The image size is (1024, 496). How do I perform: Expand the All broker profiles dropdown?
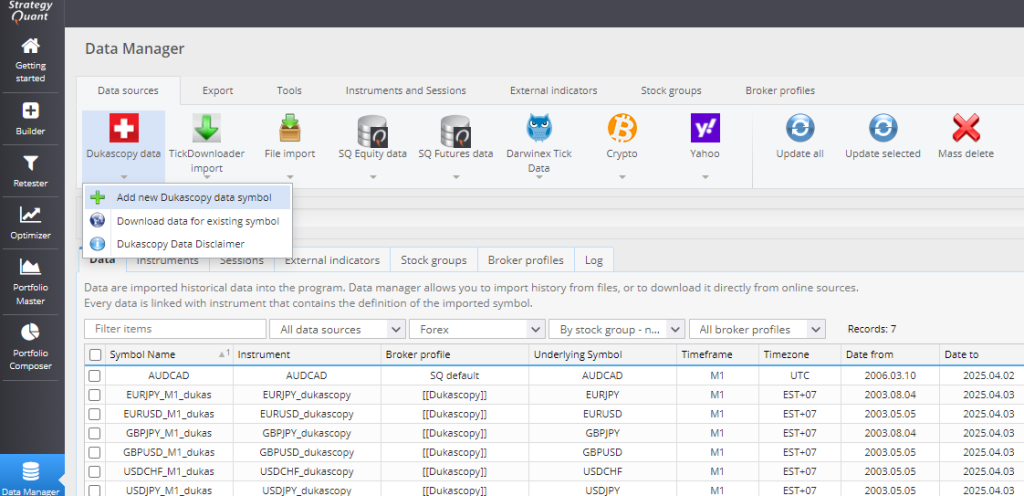(757, 329)
